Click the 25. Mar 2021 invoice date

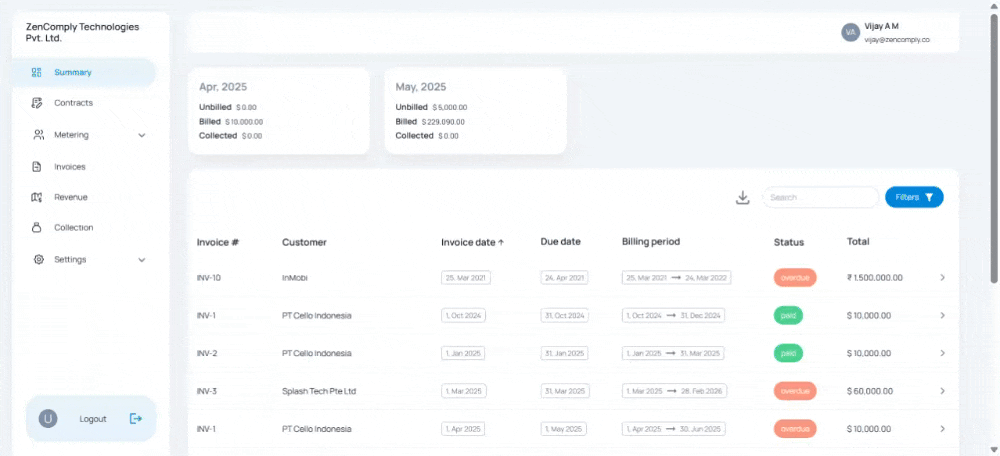[x=466, y=278]
